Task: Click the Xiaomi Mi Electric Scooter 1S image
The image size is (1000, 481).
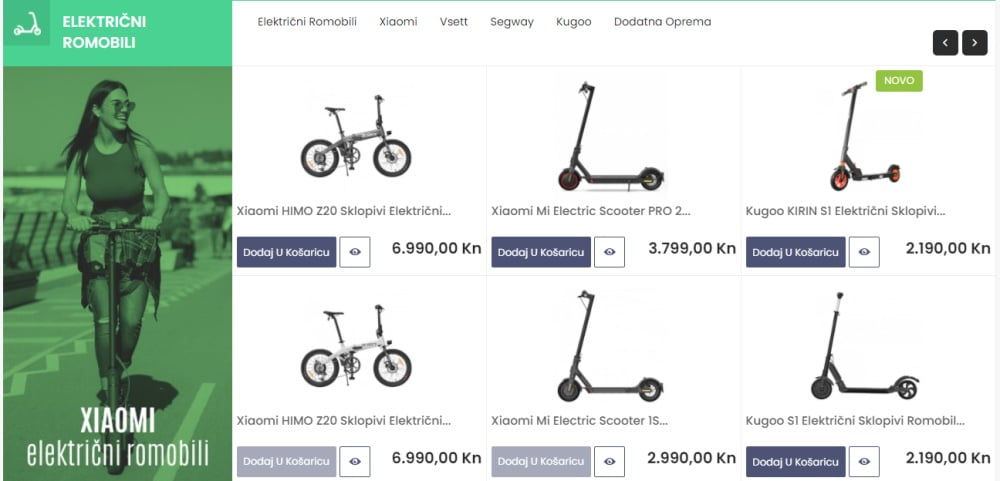Action: pos(612,347)
